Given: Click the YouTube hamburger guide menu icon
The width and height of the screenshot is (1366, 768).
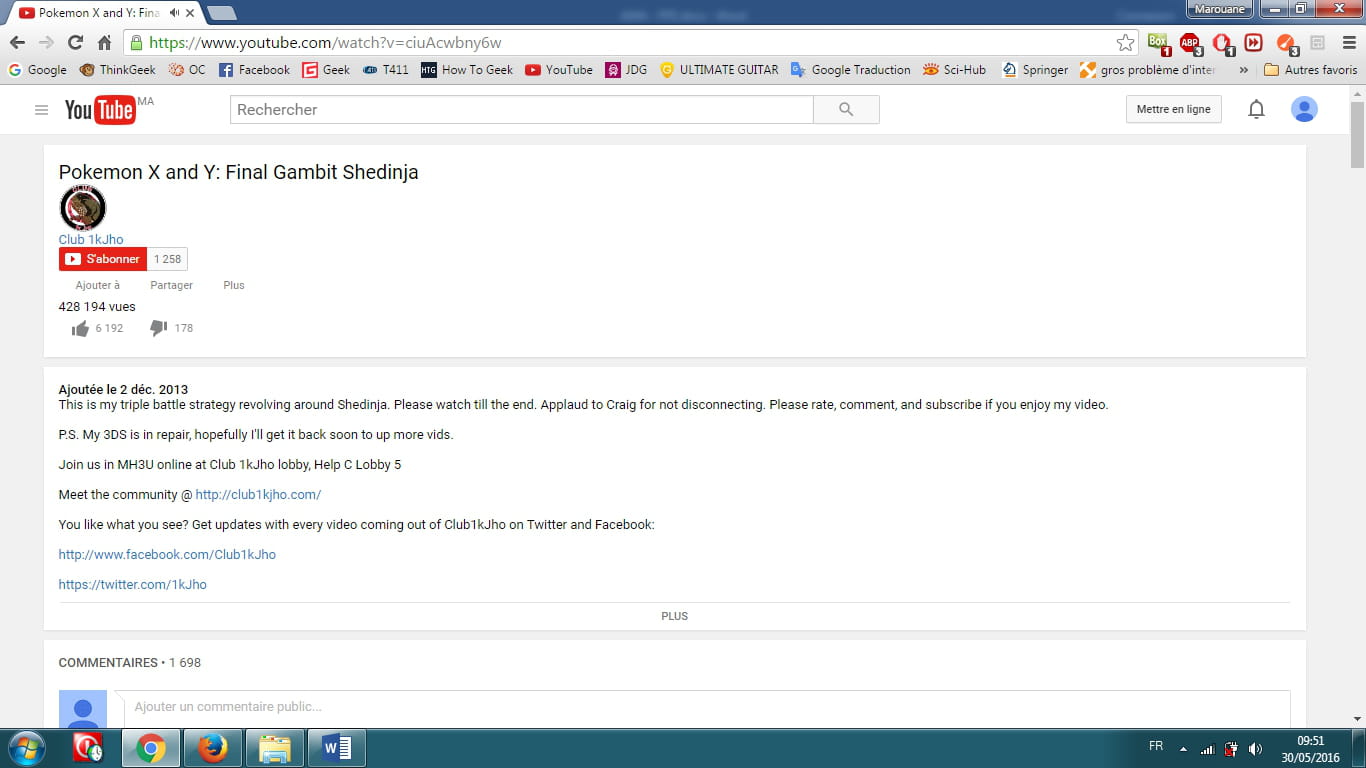Looking at the screenshot, I should pos(41,110).
